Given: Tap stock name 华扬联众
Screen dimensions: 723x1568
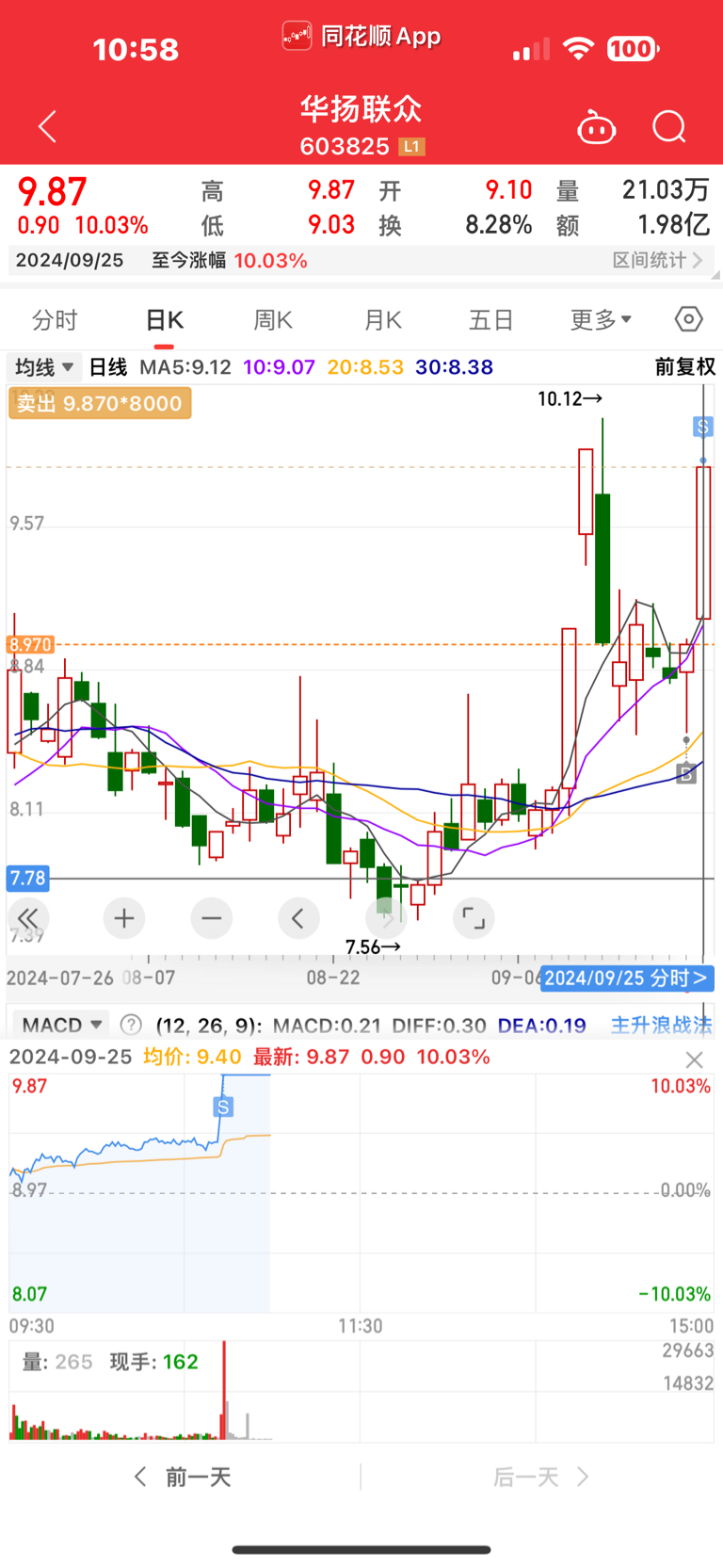Looking at the screenshot, I should tap(361, 109).
